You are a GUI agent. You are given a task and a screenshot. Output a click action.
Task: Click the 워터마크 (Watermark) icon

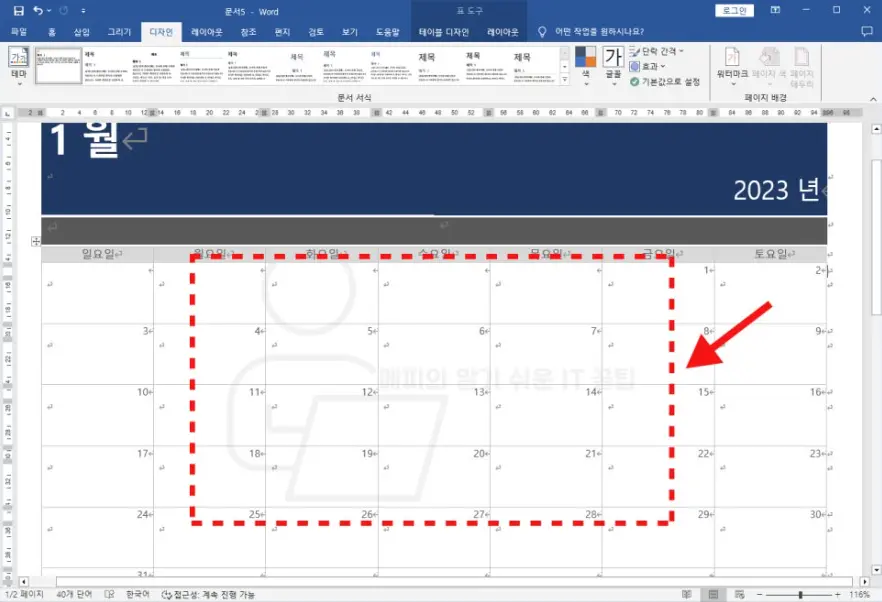[x=732, y=62]
